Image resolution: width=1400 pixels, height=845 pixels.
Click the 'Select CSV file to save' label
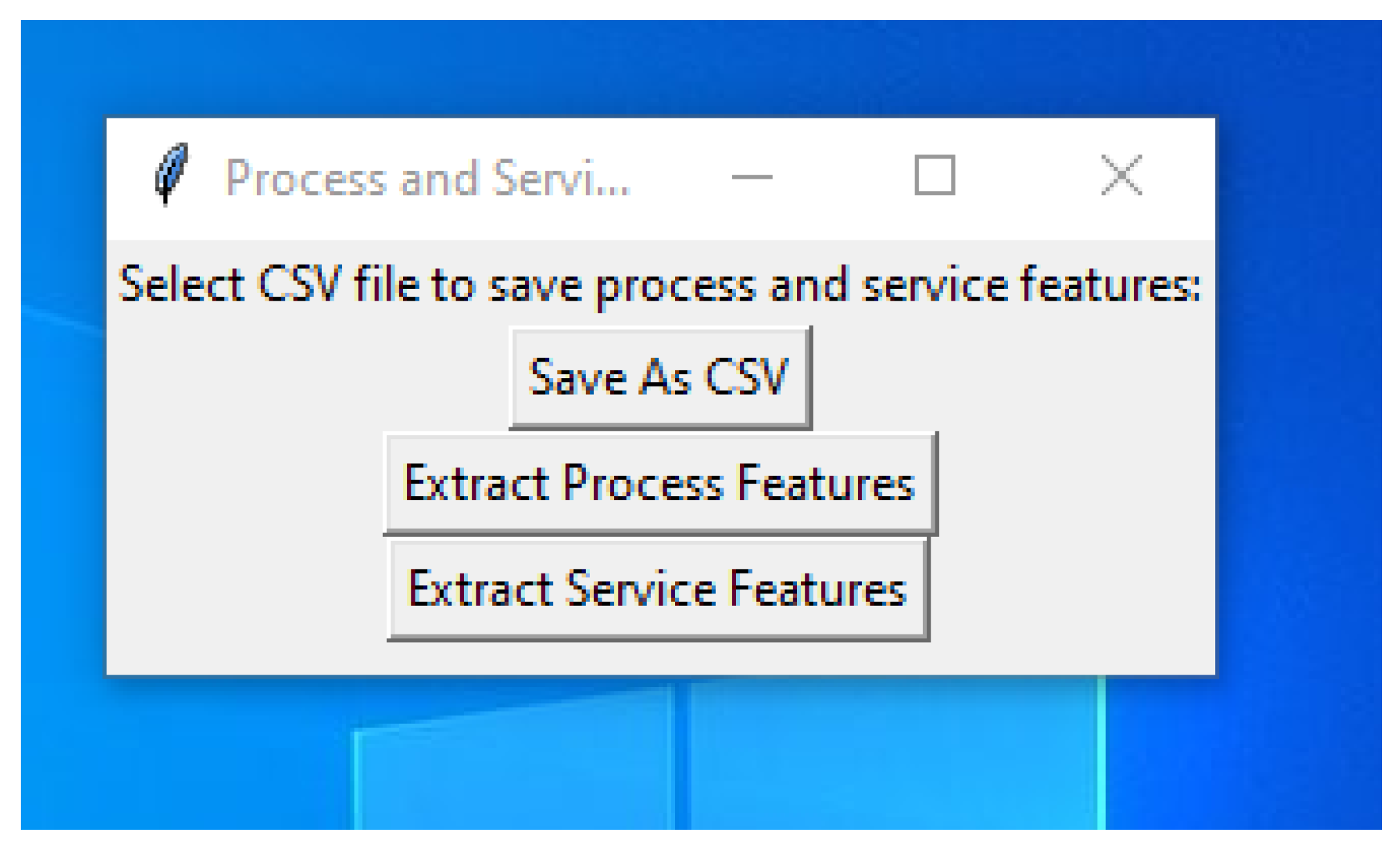[x=660, y=285]
